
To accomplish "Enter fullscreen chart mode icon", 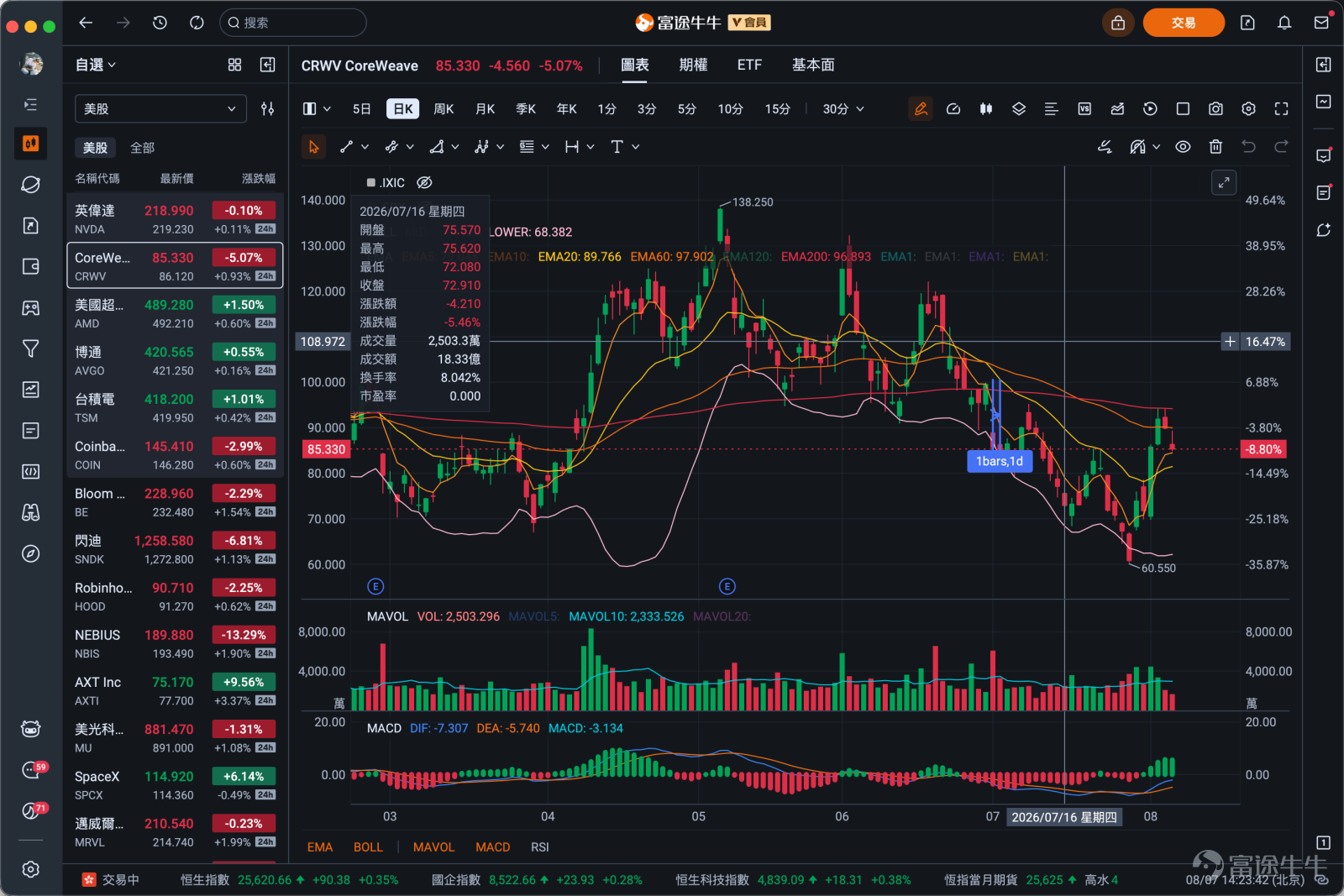I will point(1281,109).
